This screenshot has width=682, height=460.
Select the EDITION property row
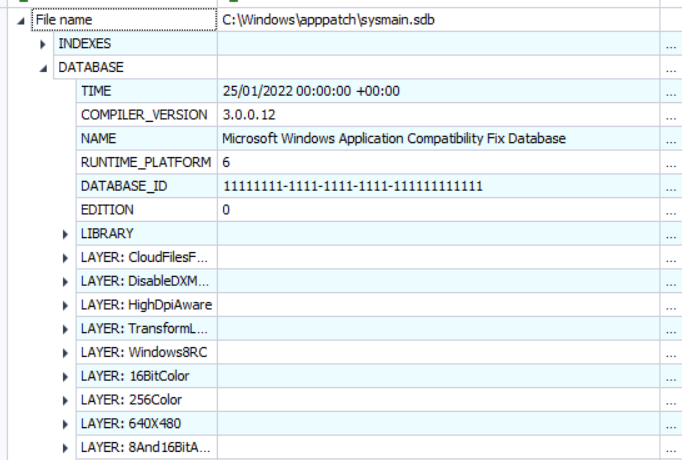pos(147,210)
